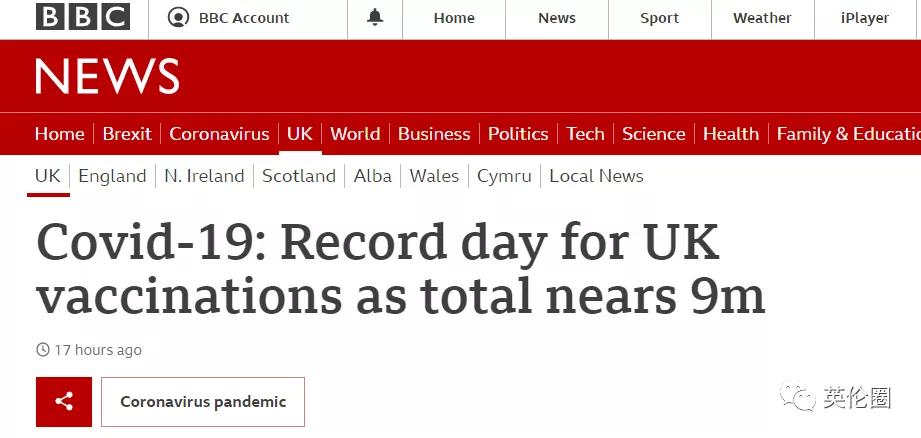Viewport: 921px width, 438px height.
Task: Click the Coronavirus pandemic topic tag
Action: point(203,402)
